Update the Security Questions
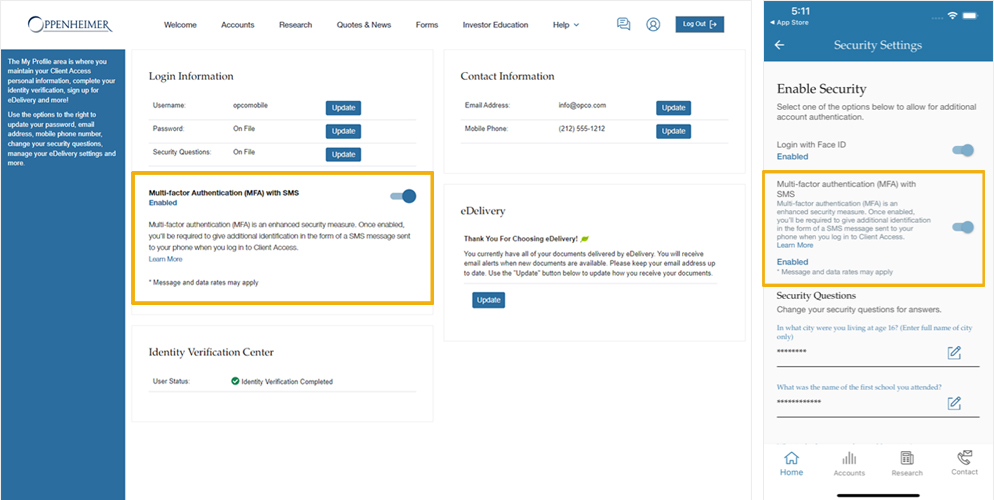Image resolution: width=994 pixels, height=500 pixels. 344,155
